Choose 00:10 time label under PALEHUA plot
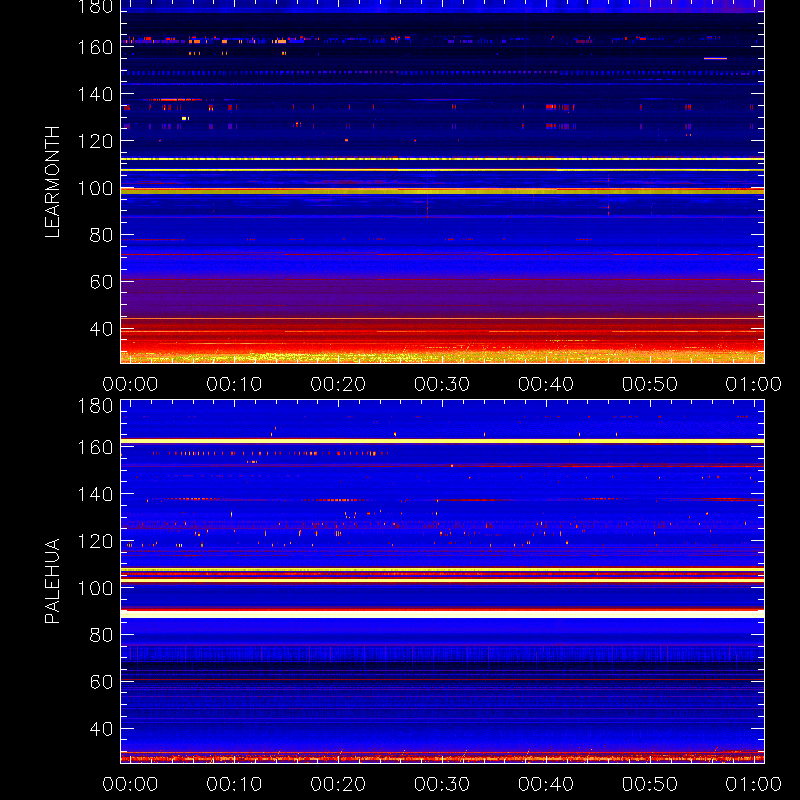Image resolution: width=800 pixels, height=800 pixels. click(234, 784)
